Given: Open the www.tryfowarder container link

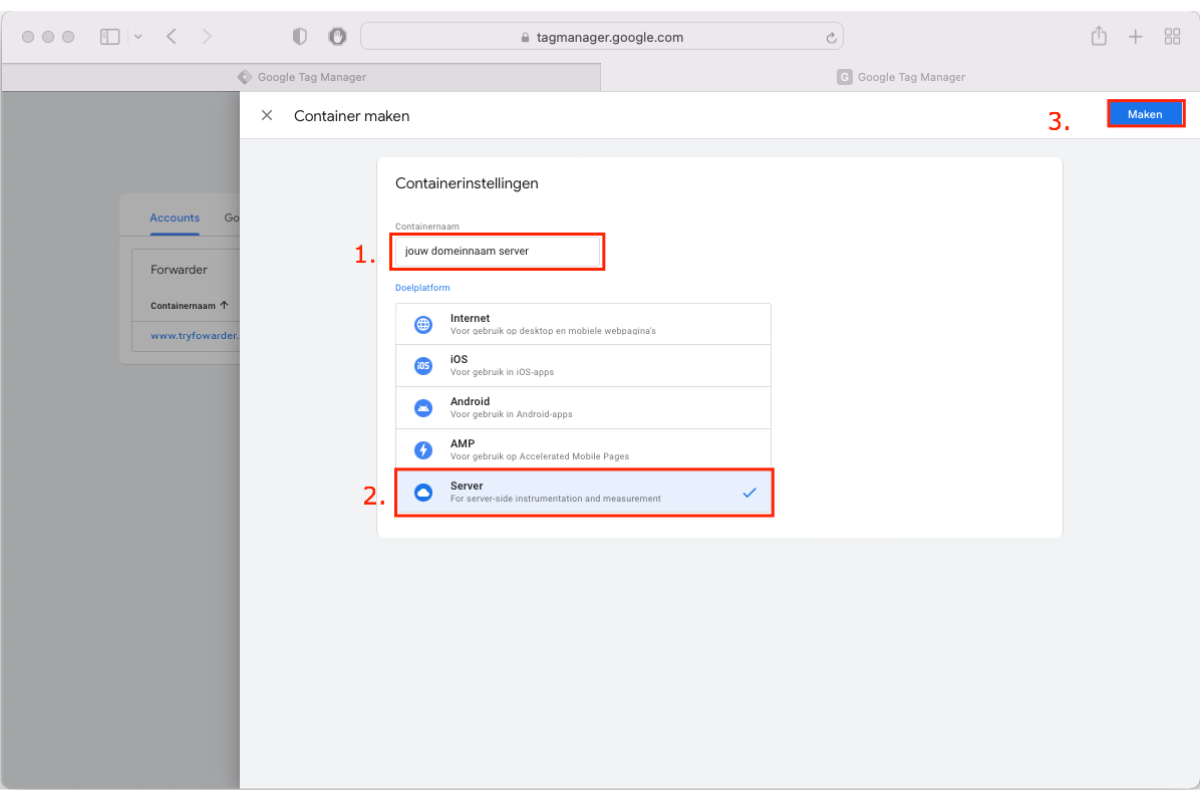Looking at the screenshot, I should point(194,336).
